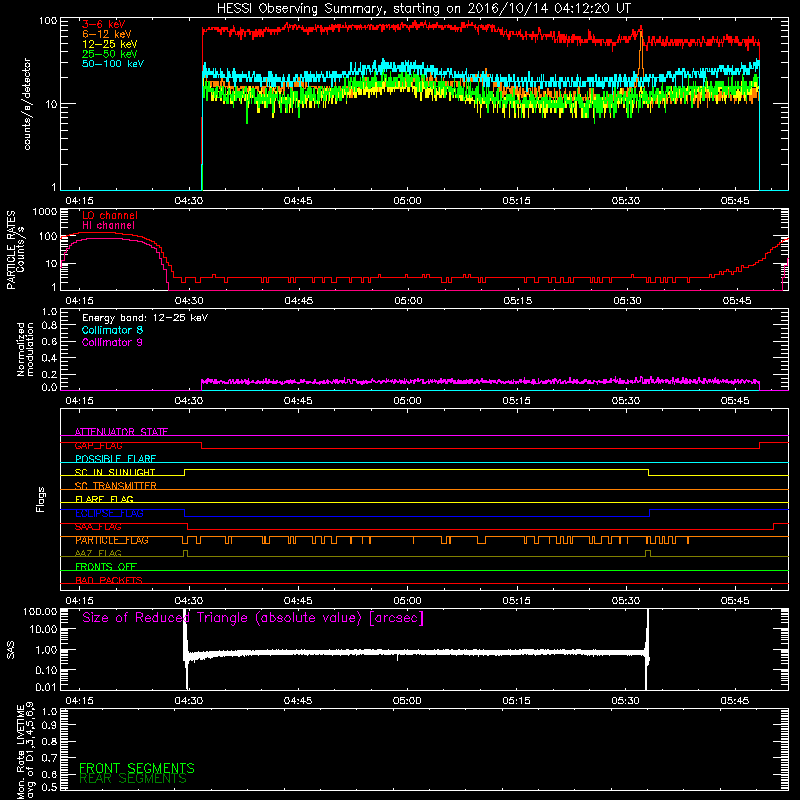The width and height of the screenshot is (800, 800).
Task: Click the SAA_FLAG label
Action: coord(98,527)
